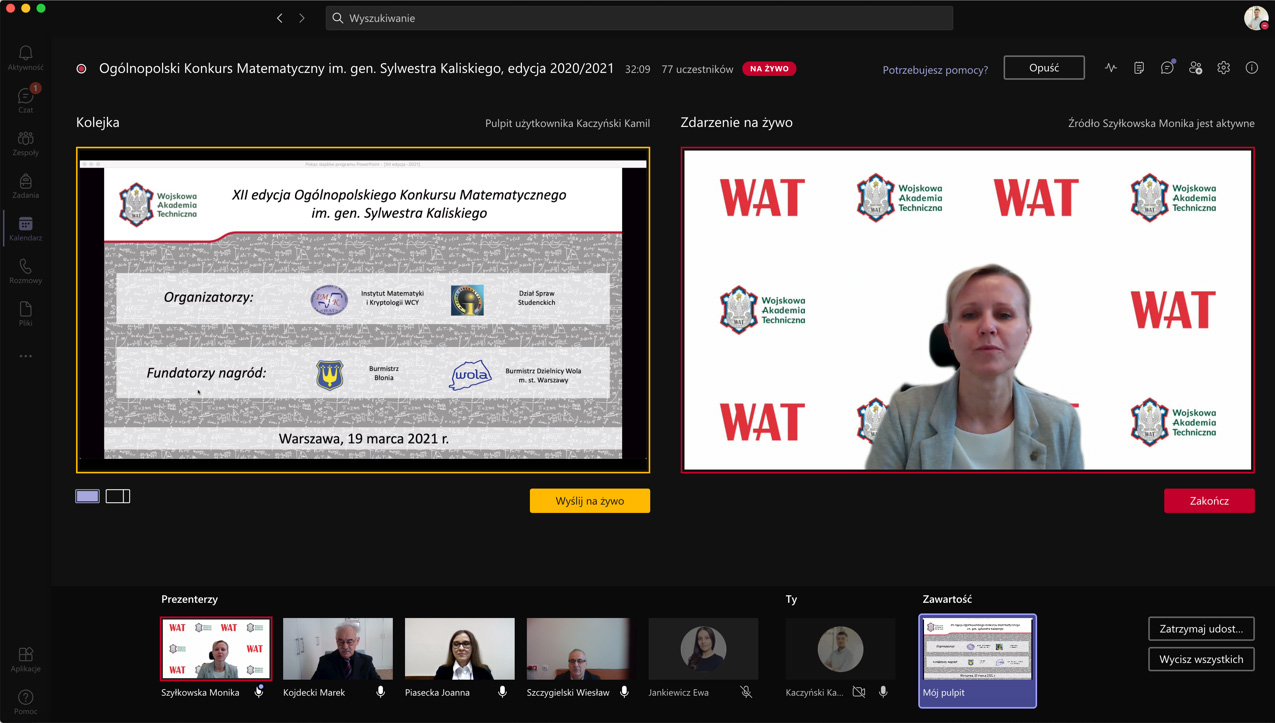The height and width of the screenshot is (723, 1275).
Task: Select the single content layout
Action: point(88,496)
